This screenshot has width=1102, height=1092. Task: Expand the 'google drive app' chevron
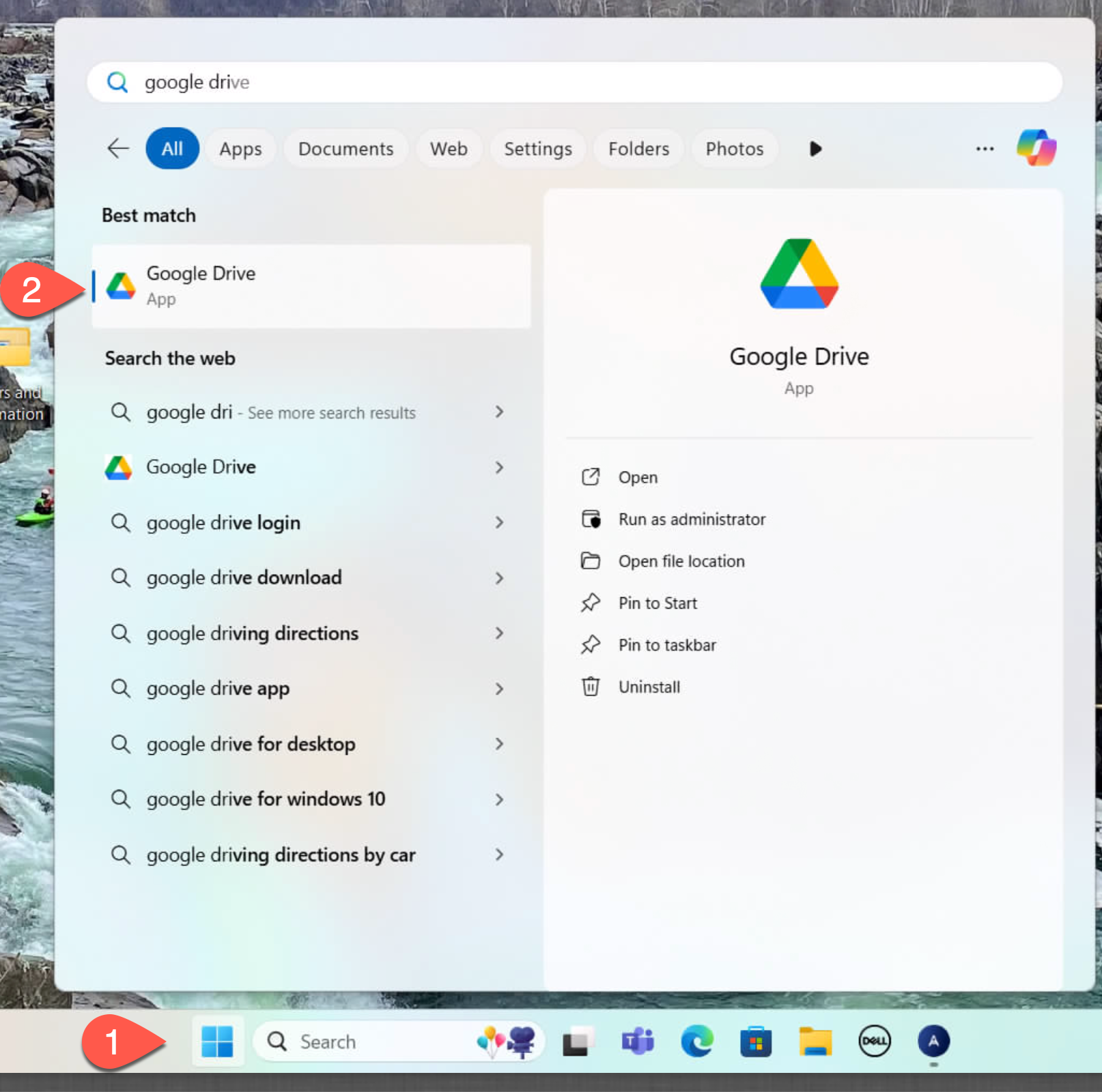pos(500,689)
